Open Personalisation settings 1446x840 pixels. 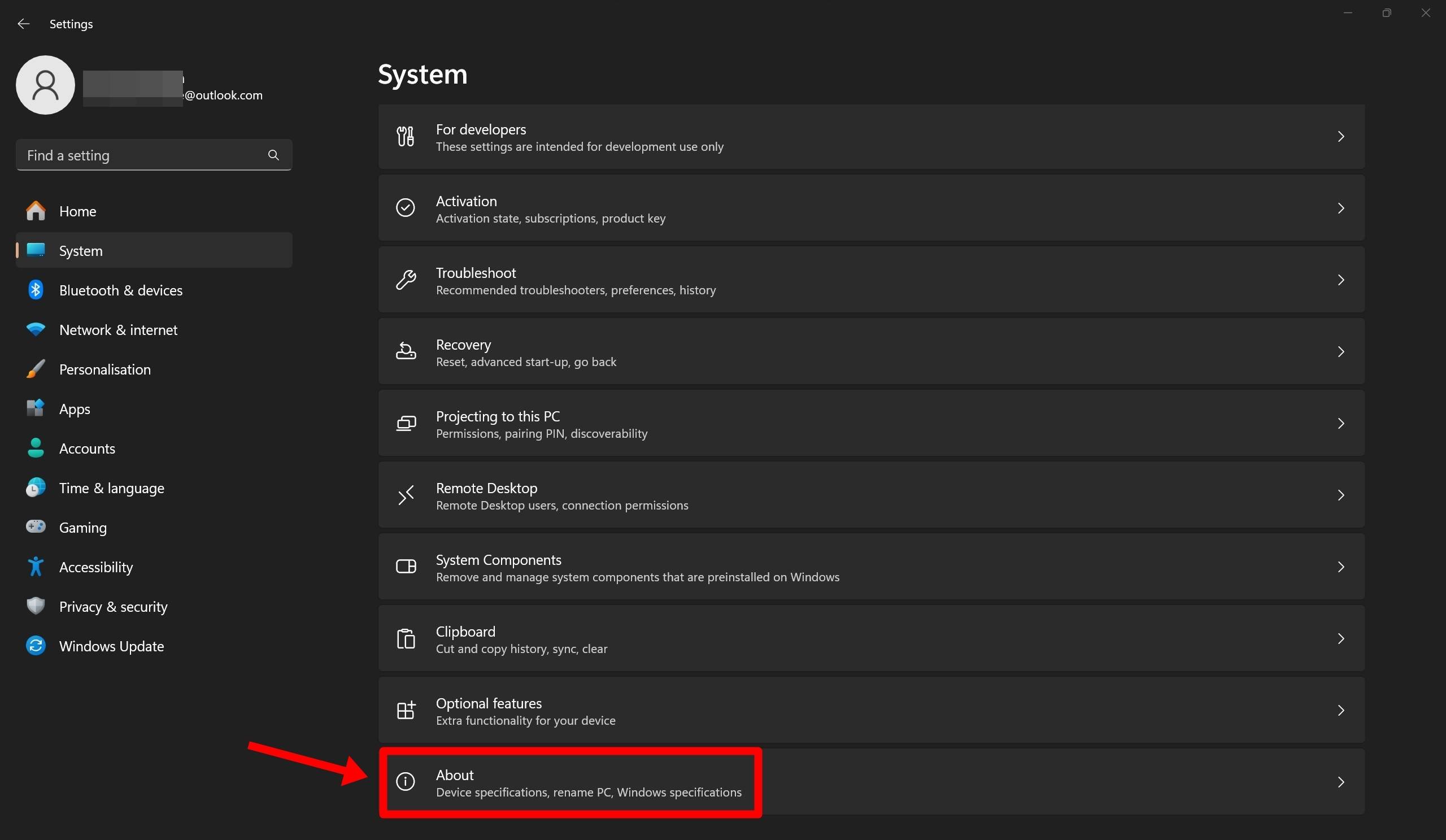click(105, 369)
